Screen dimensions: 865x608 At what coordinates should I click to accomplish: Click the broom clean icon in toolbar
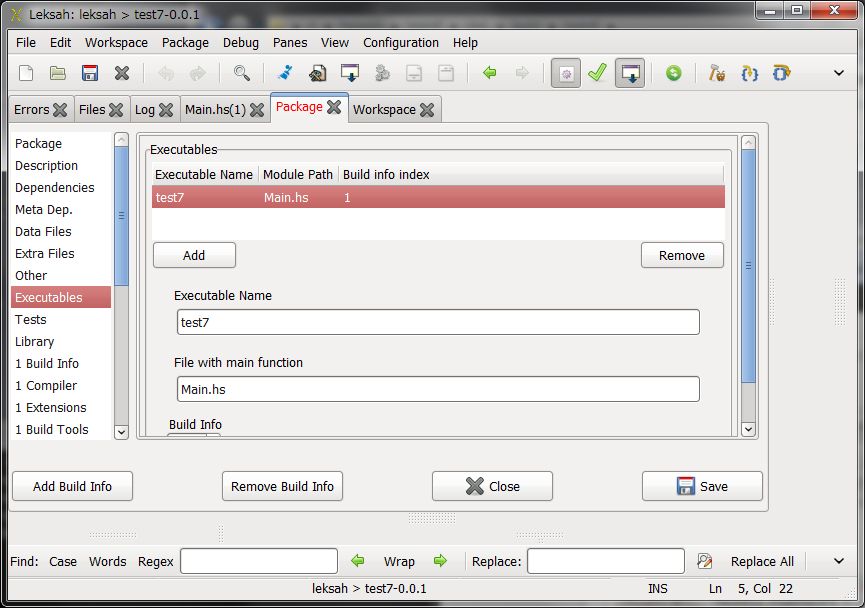pos(285,73)
